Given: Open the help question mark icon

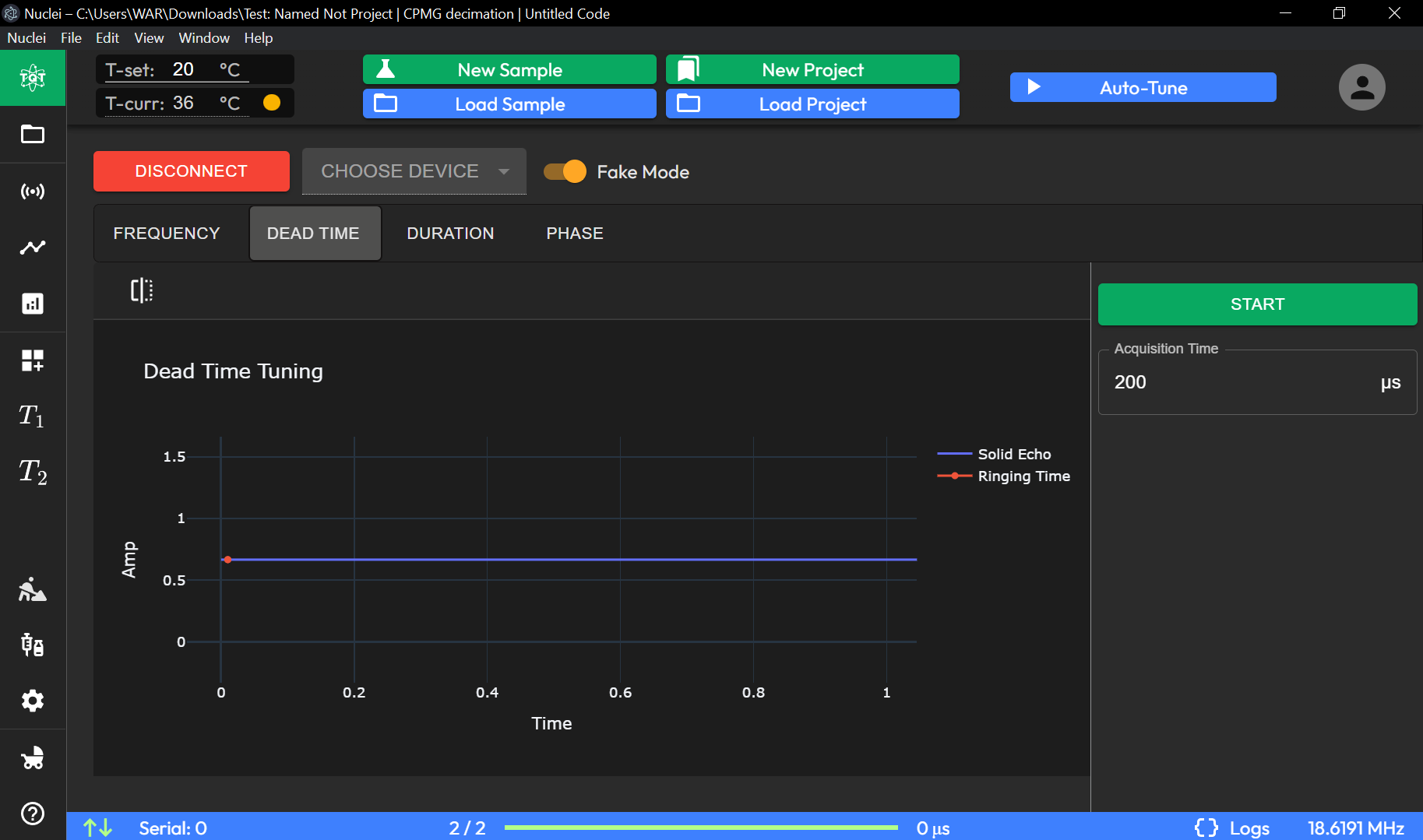Looking at the screenshot, I should click(x=33, y=814).
